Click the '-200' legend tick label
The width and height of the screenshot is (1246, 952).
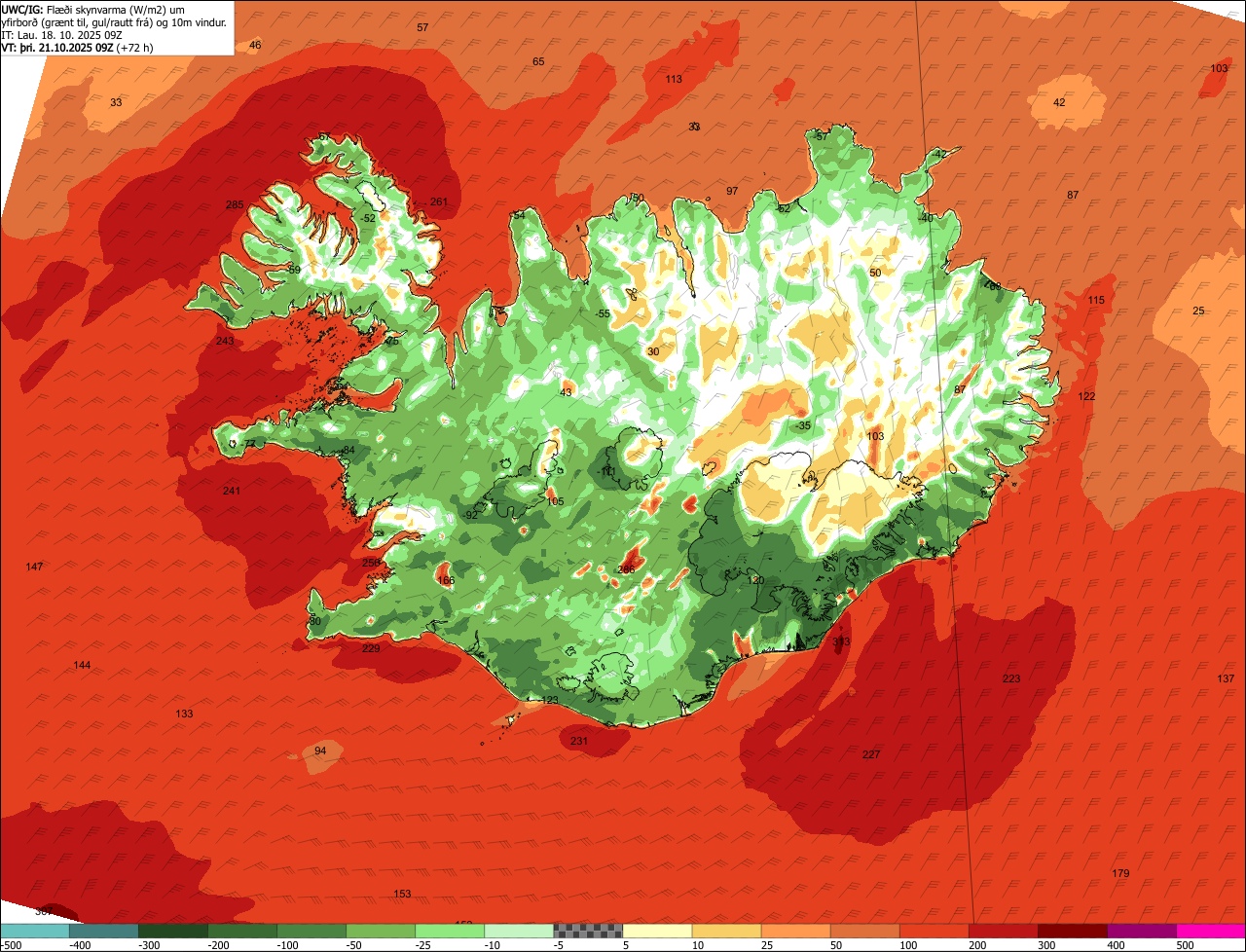click(x=217, y=945)
